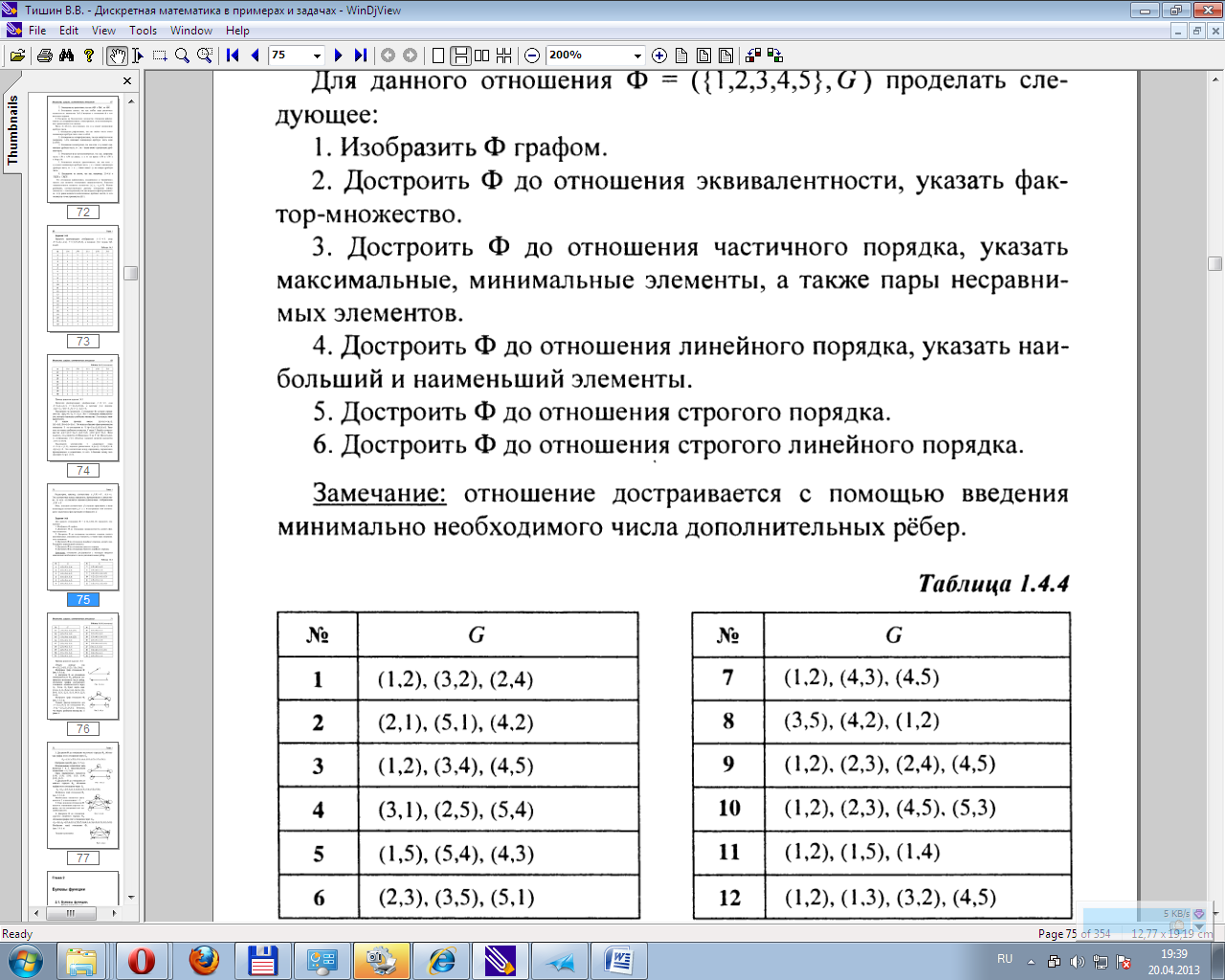Select the Text selection tool
Viewport: 1225px width, 980px height.
pos(138,56)
